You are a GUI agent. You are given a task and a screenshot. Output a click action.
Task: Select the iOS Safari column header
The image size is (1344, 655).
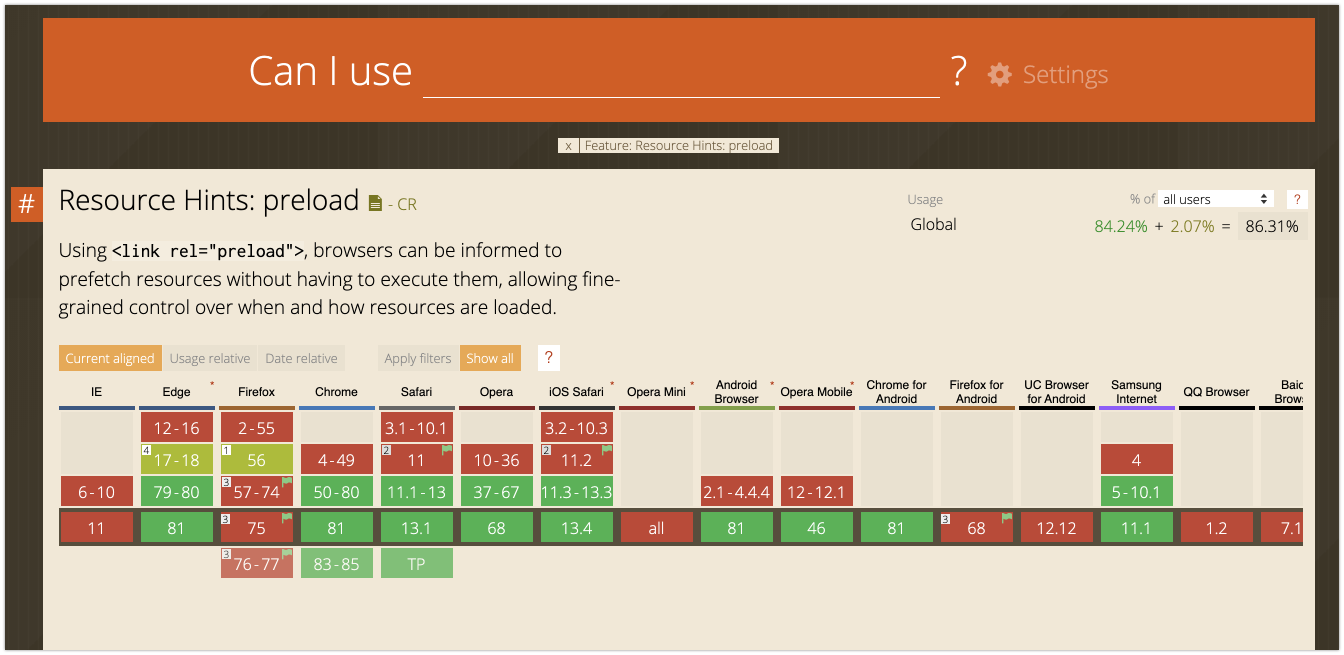pos(576,392)
